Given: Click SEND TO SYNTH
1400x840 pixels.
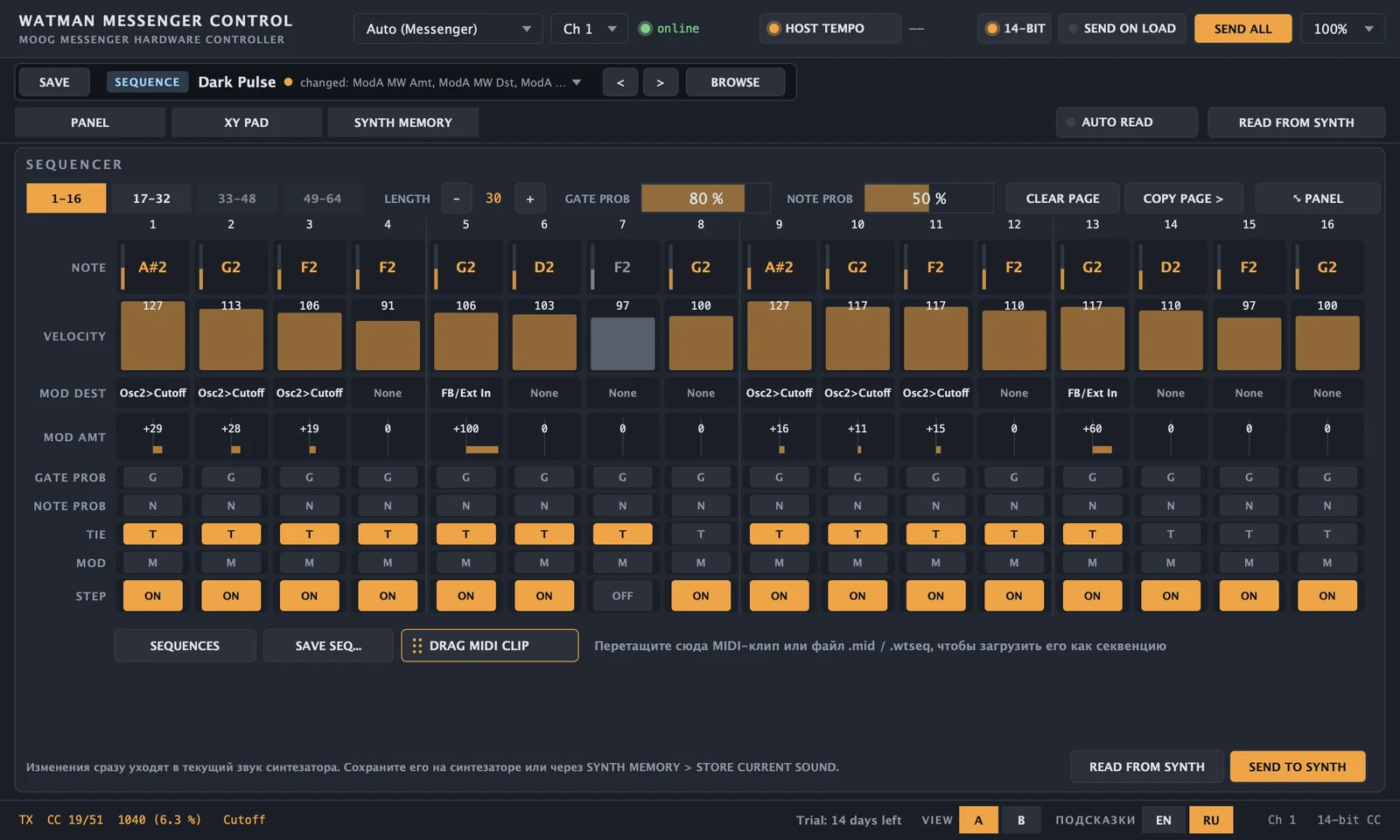Looking at the screenshot, I should [1297, 766].
